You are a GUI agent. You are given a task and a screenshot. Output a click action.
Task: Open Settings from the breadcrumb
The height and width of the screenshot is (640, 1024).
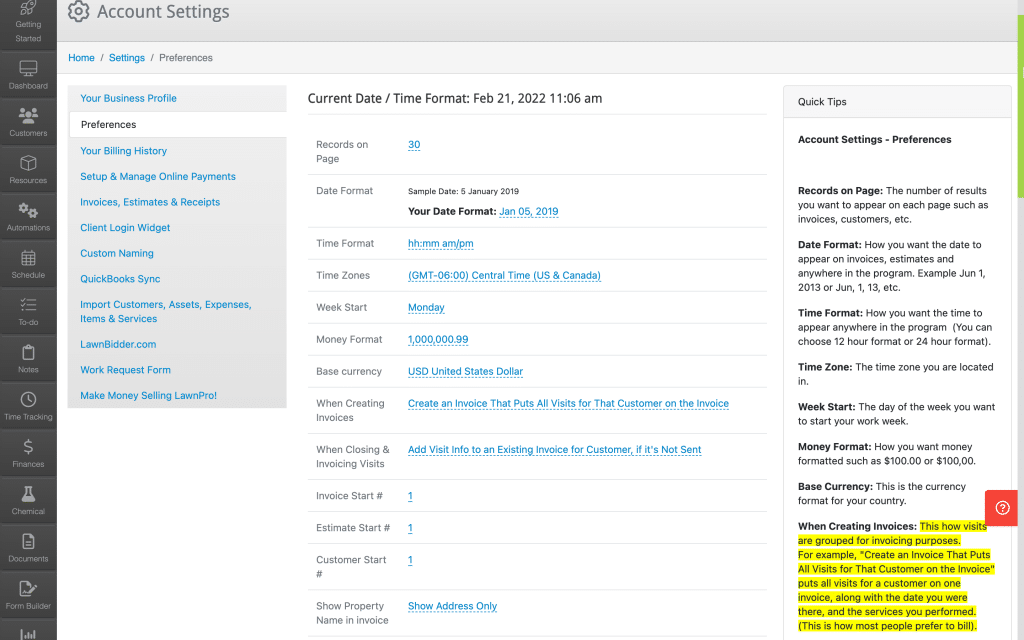pyautogui.click(x=126, y=57)
